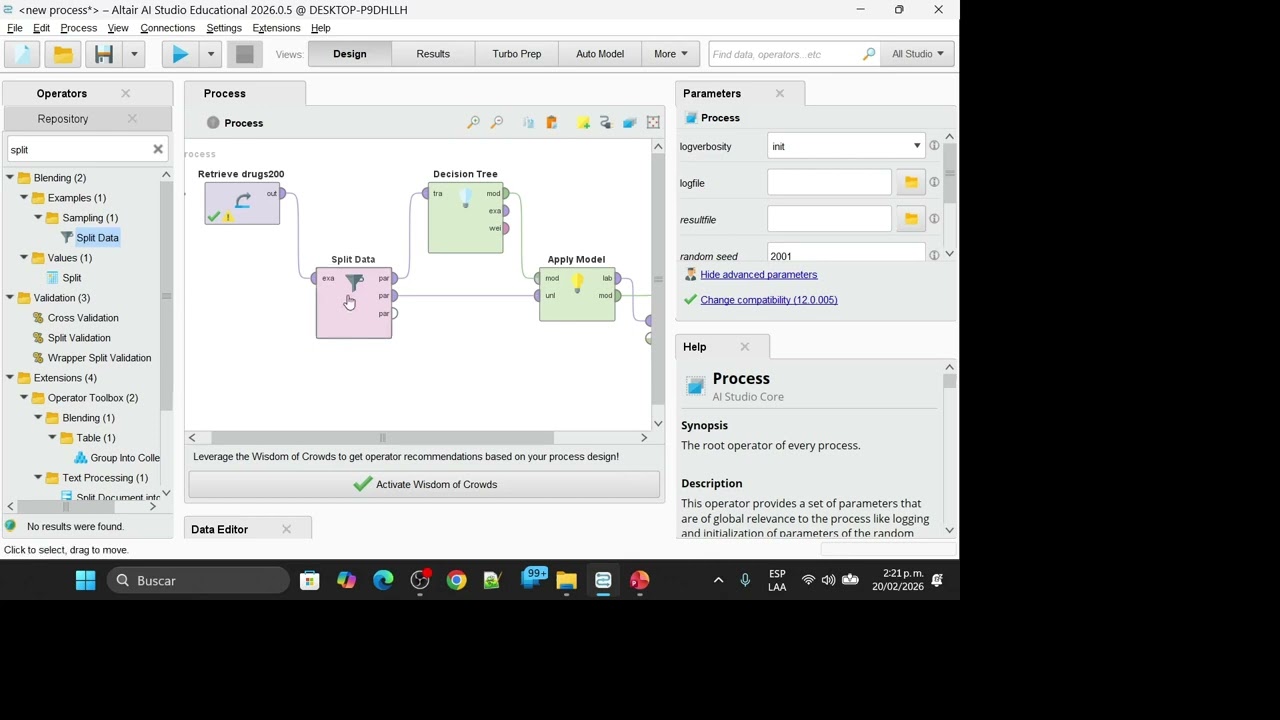Switch to the Repository tab
This screenshot has height=720, width=1280.
pyautogui.click(x=63, y=119)
